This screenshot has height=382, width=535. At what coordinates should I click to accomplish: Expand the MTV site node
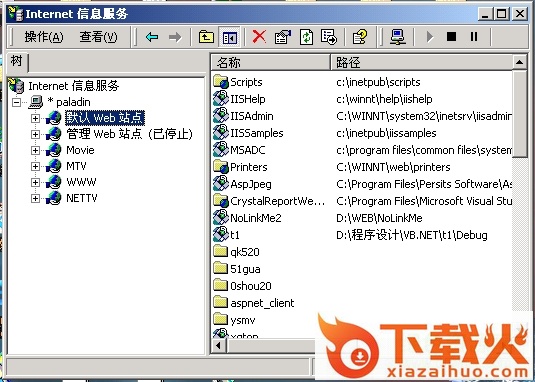click(x=35, y=166)
